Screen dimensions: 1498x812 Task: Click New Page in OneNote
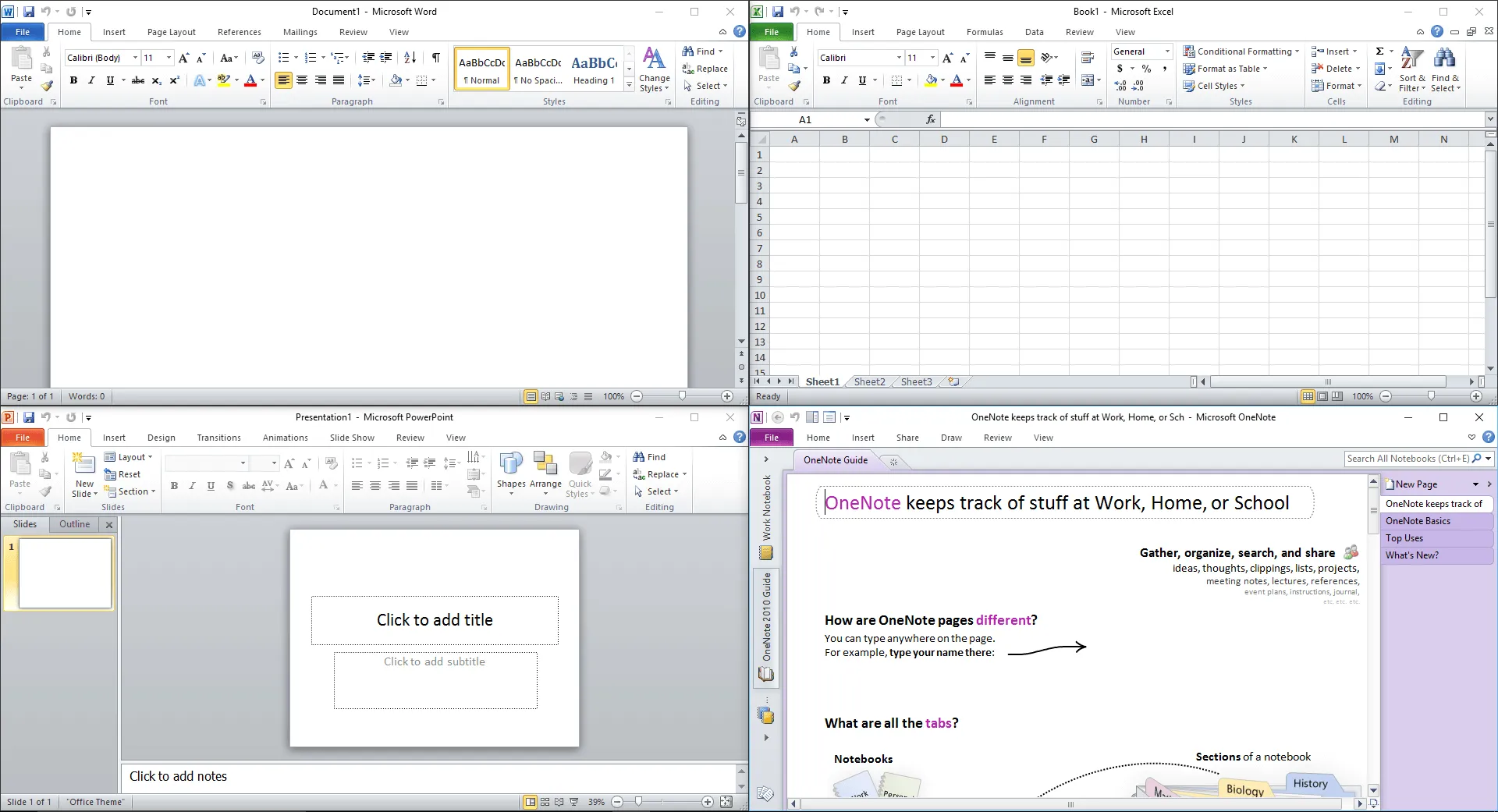pos(1415,484)
